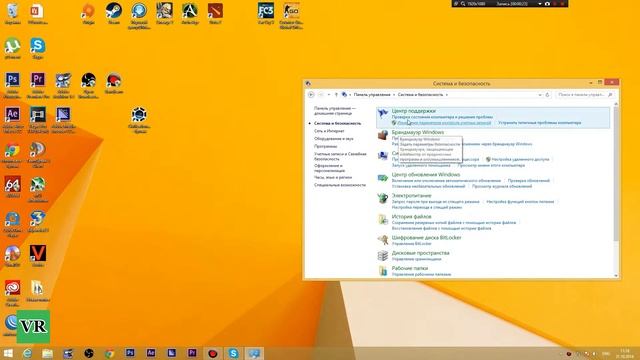Select Программы in sidebar
This screenshot has height=360, width=640.
click(x=325, y=146)
